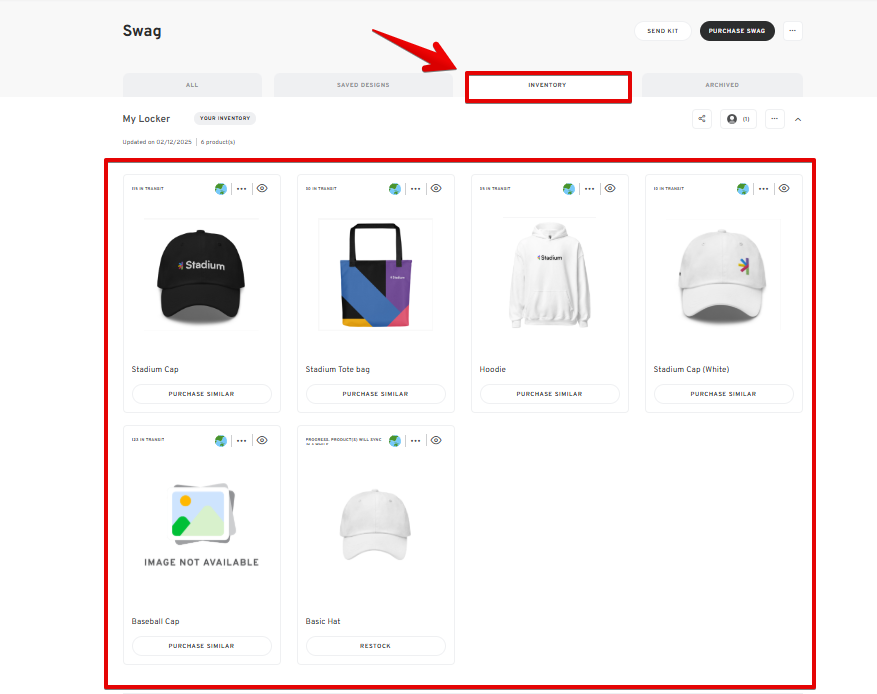The height and width of the screenshot is (694, 877).
Task: Open the Archived tab
Action: point(722,85)
